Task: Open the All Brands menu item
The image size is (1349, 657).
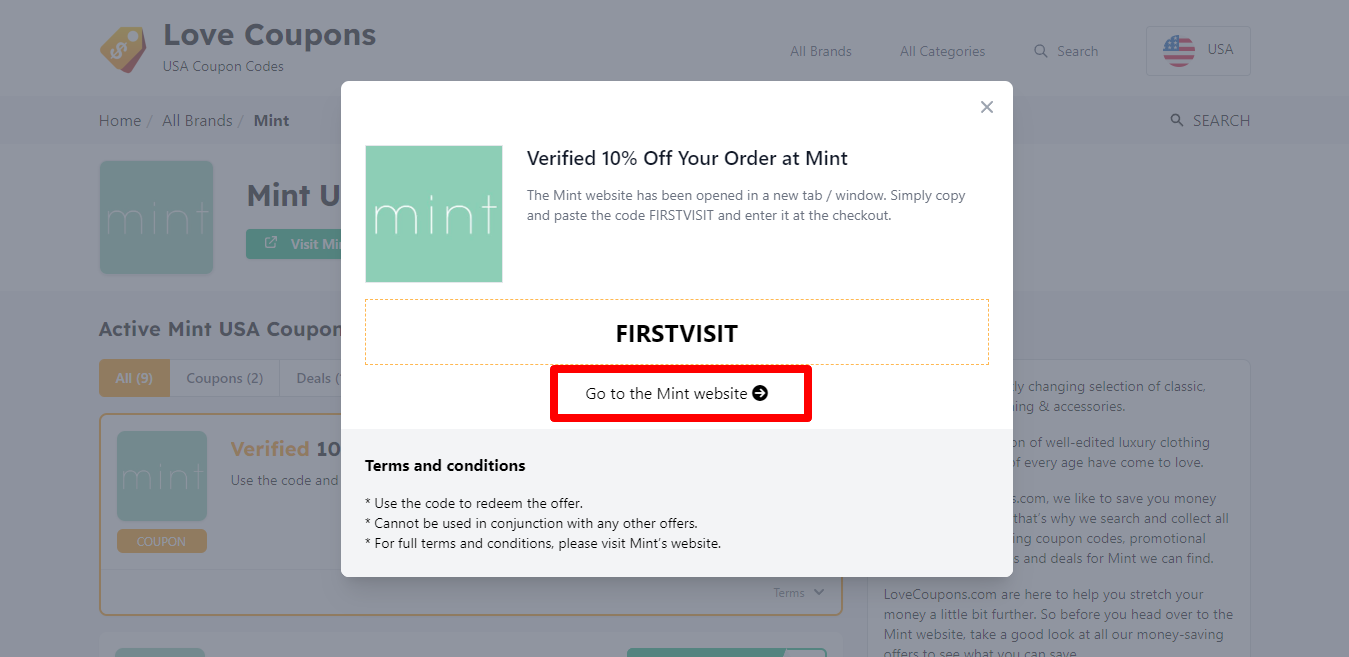Action: coord(821,51)
